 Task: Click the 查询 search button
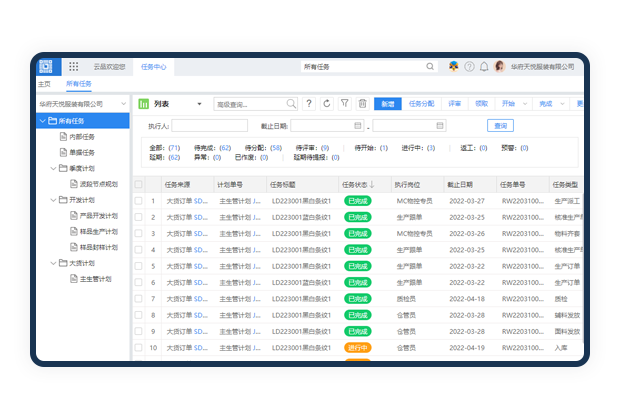500,126
